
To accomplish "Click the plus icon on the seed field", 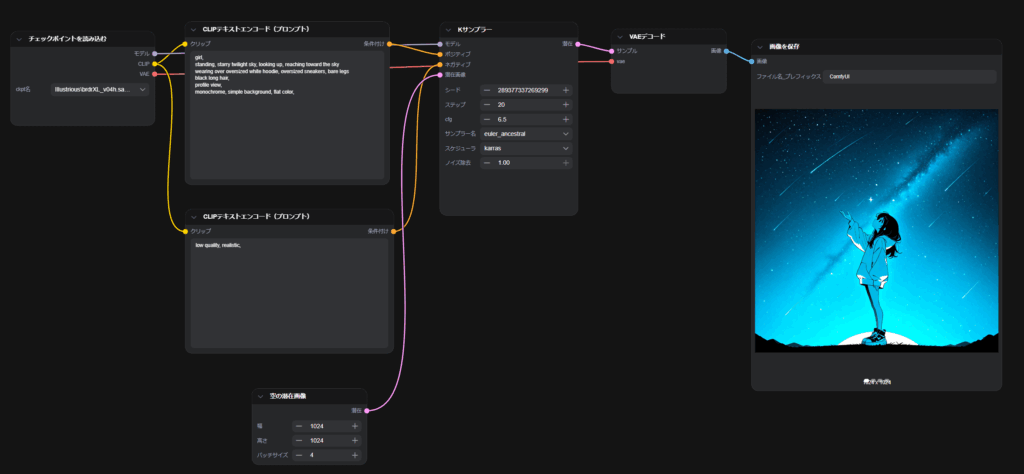I will click(x=565, y=90).
